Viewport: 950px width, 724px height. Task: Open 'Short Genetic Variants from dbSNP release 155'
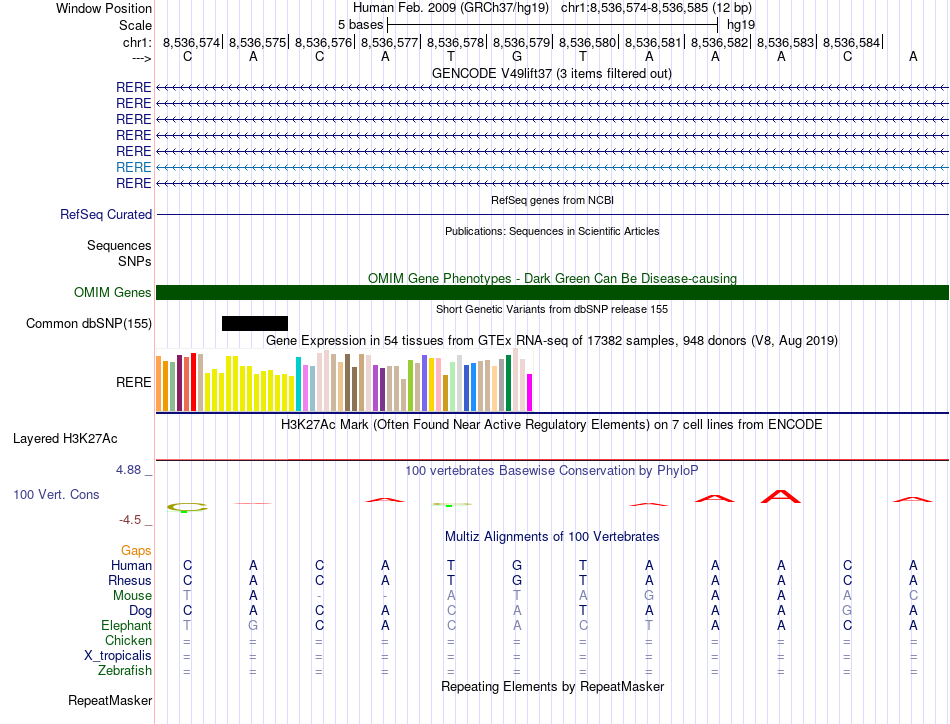[552, 309]
